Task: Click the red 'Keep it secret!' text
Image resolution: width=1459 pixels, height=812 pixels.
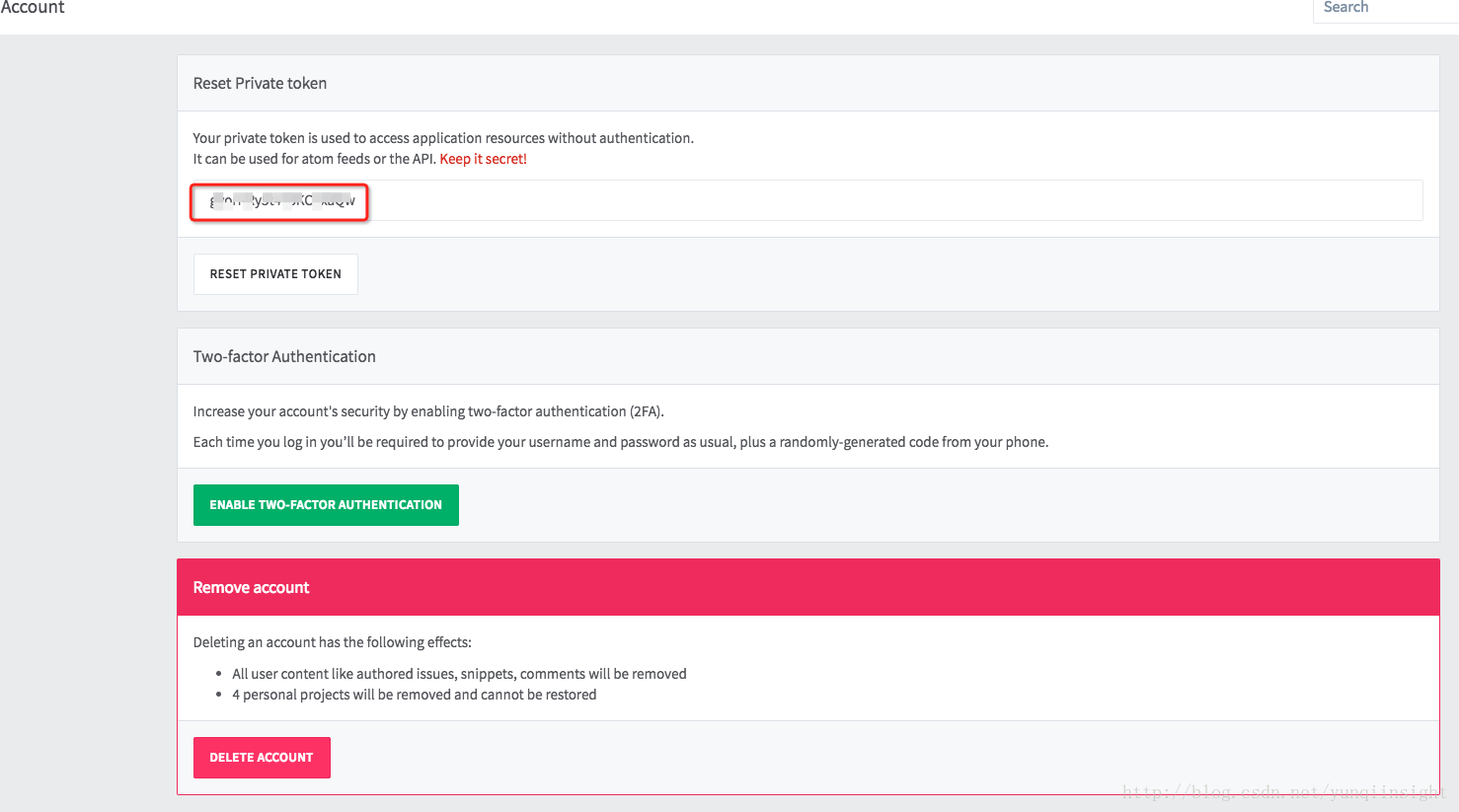Action: click(483, 159)
